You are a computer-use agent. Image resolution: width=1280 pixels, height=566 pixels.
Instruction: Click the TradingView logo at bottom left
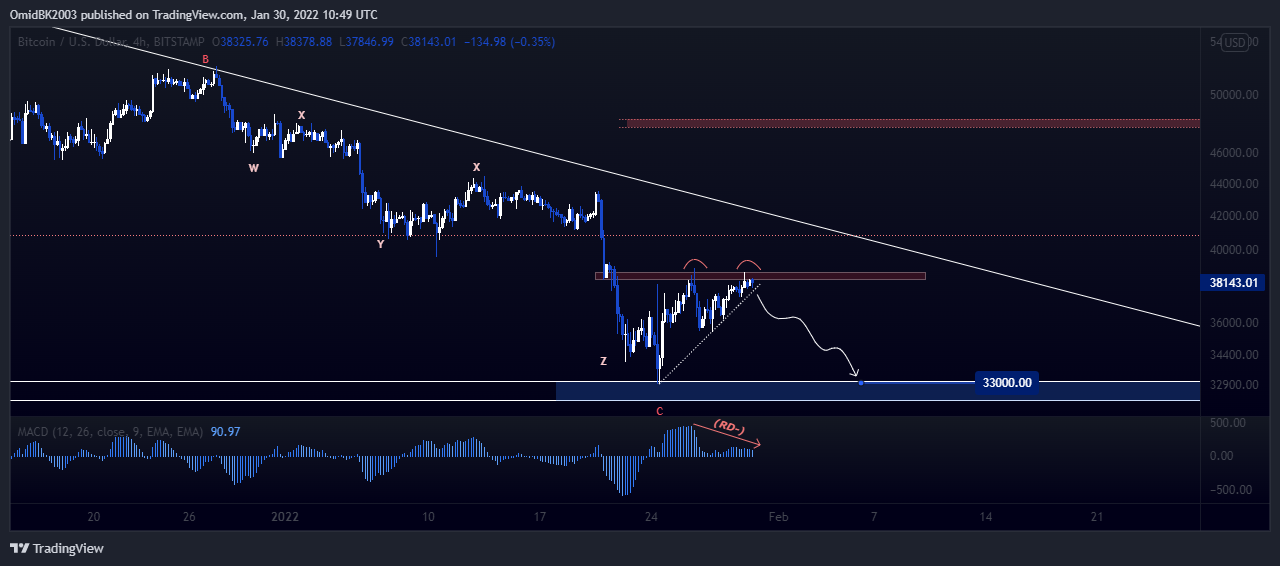tap(57, 548)
